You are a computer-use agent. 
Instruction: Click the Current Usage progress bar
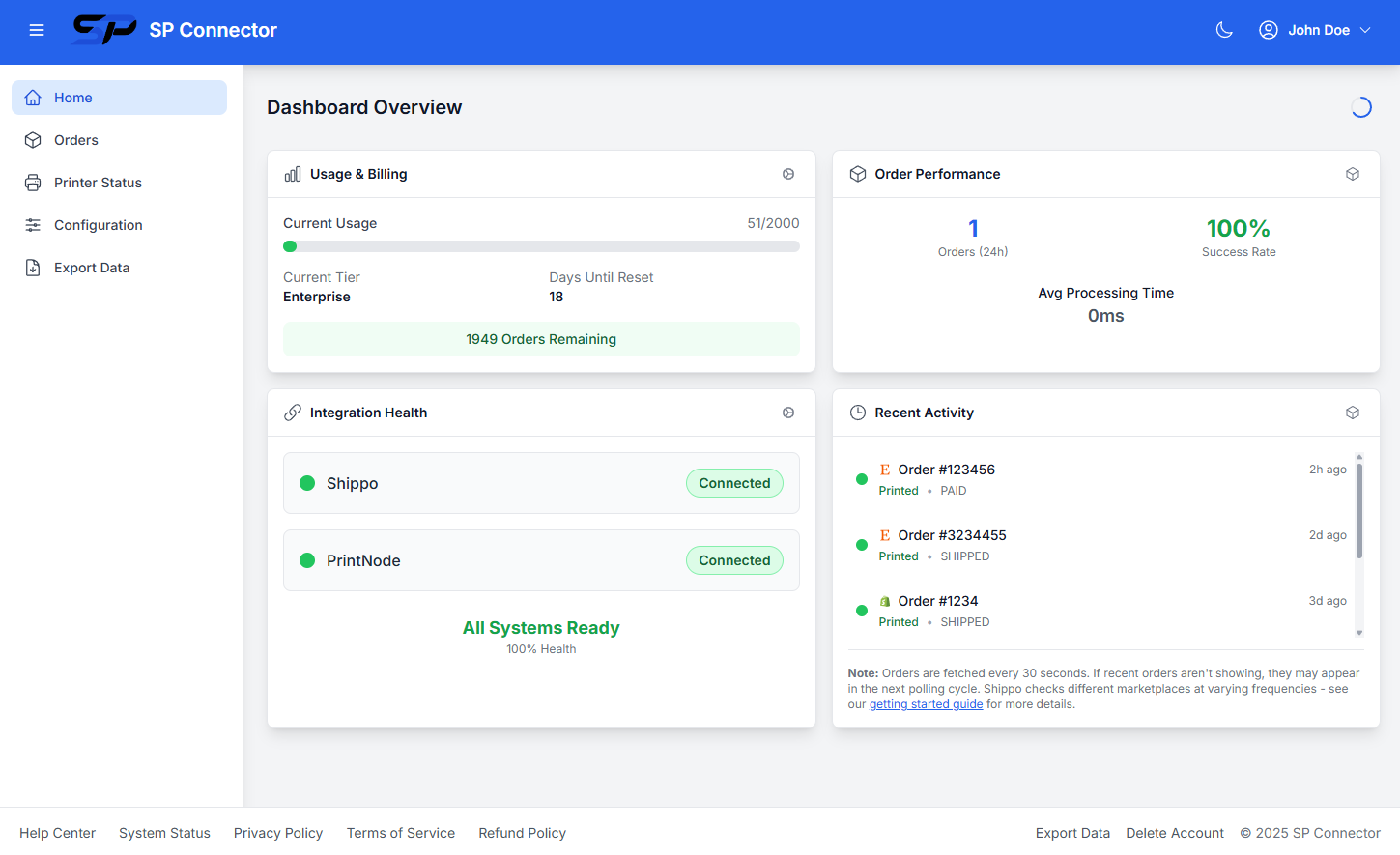pos(541,246)
